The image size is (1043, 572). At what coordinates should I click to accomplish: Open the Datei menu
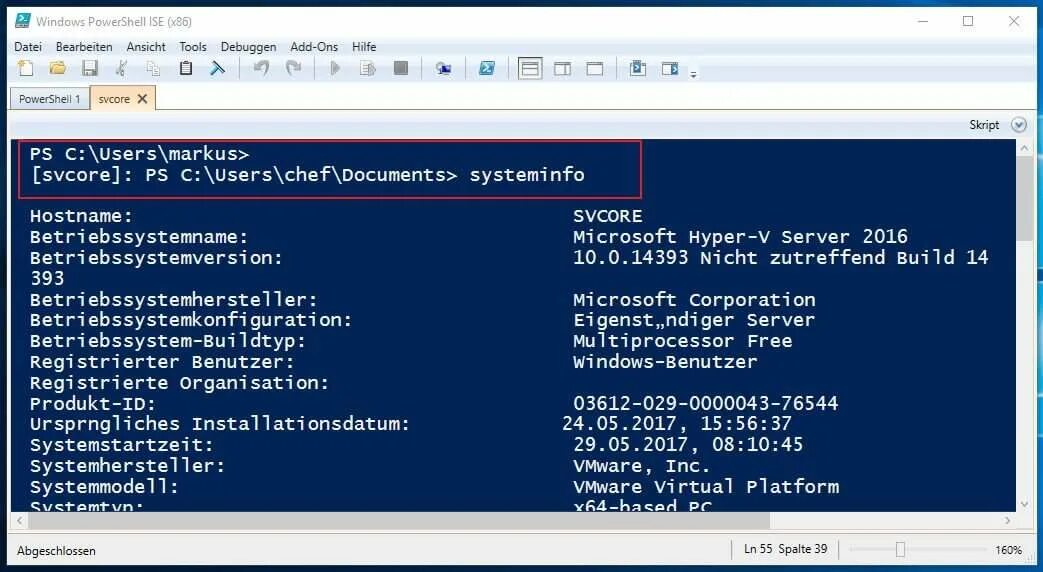[27, 47]
